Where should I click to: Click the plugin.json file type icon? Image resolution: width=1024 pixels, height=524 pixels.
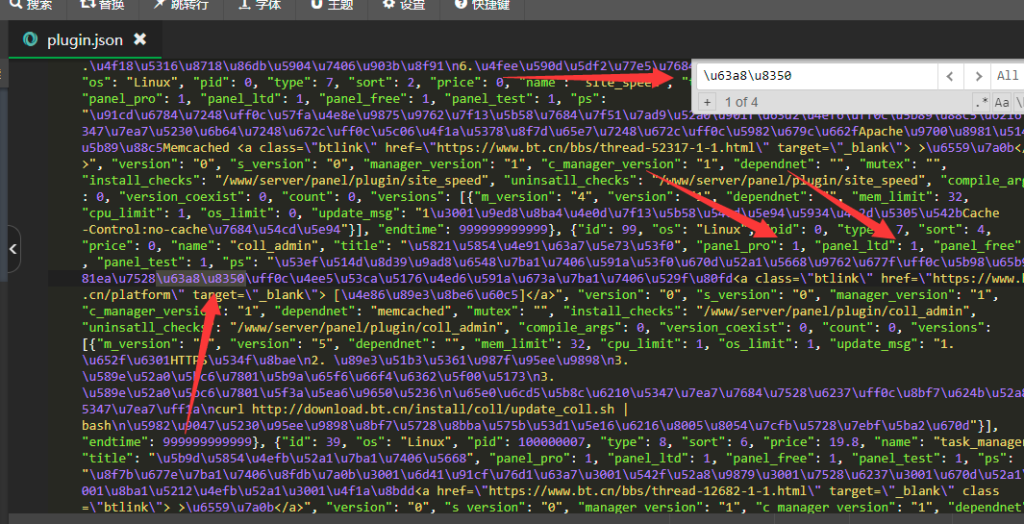[x=30, y=40]
